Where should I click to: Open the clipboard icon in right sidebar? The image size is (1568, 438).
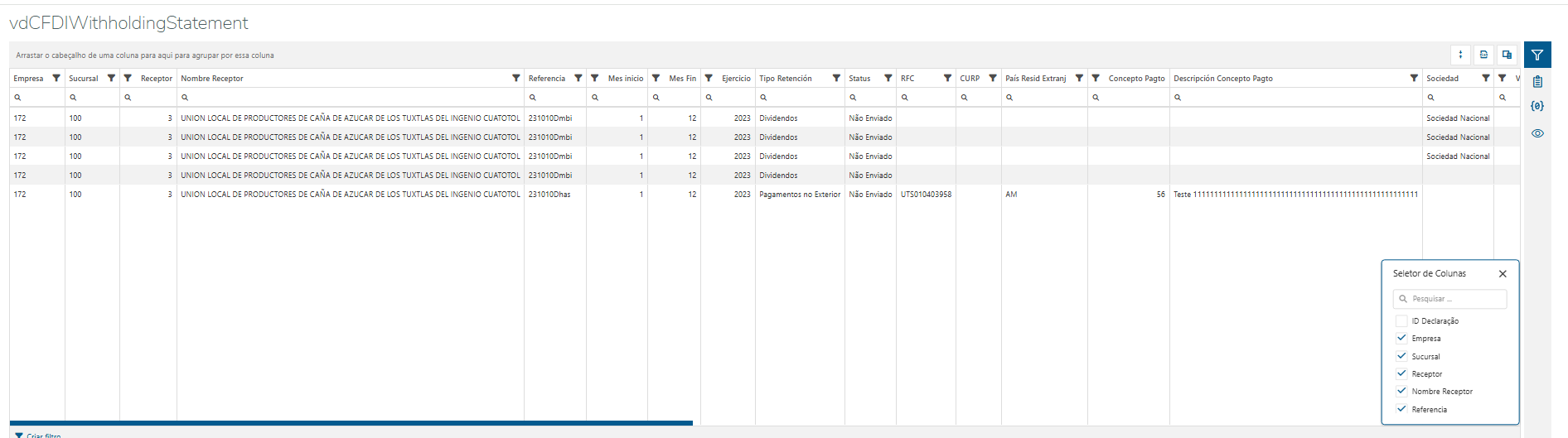pyautogui.click(x=1537, y=82)
